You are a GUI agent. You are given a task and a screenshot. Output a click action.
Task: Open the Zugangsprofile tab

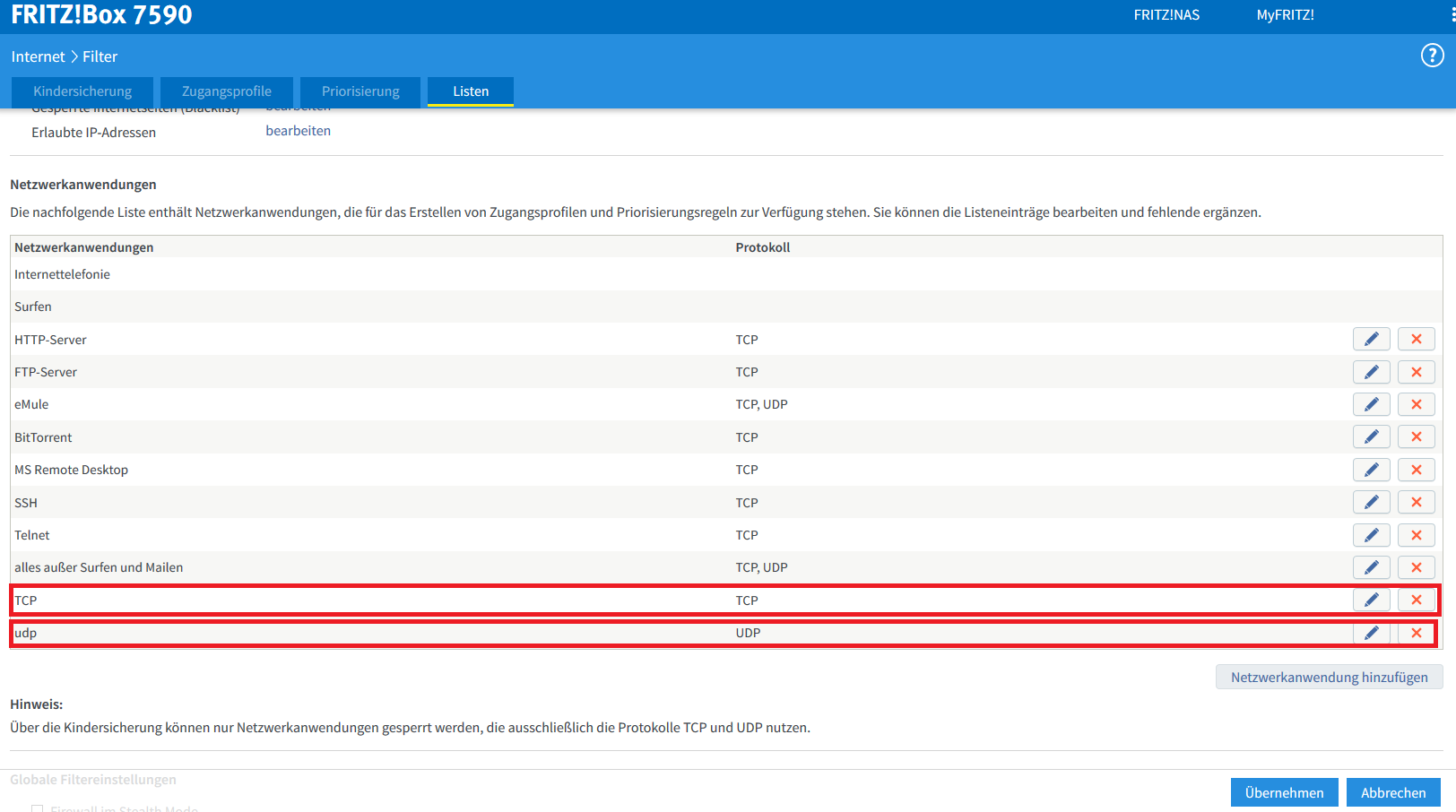coord(227,91)
